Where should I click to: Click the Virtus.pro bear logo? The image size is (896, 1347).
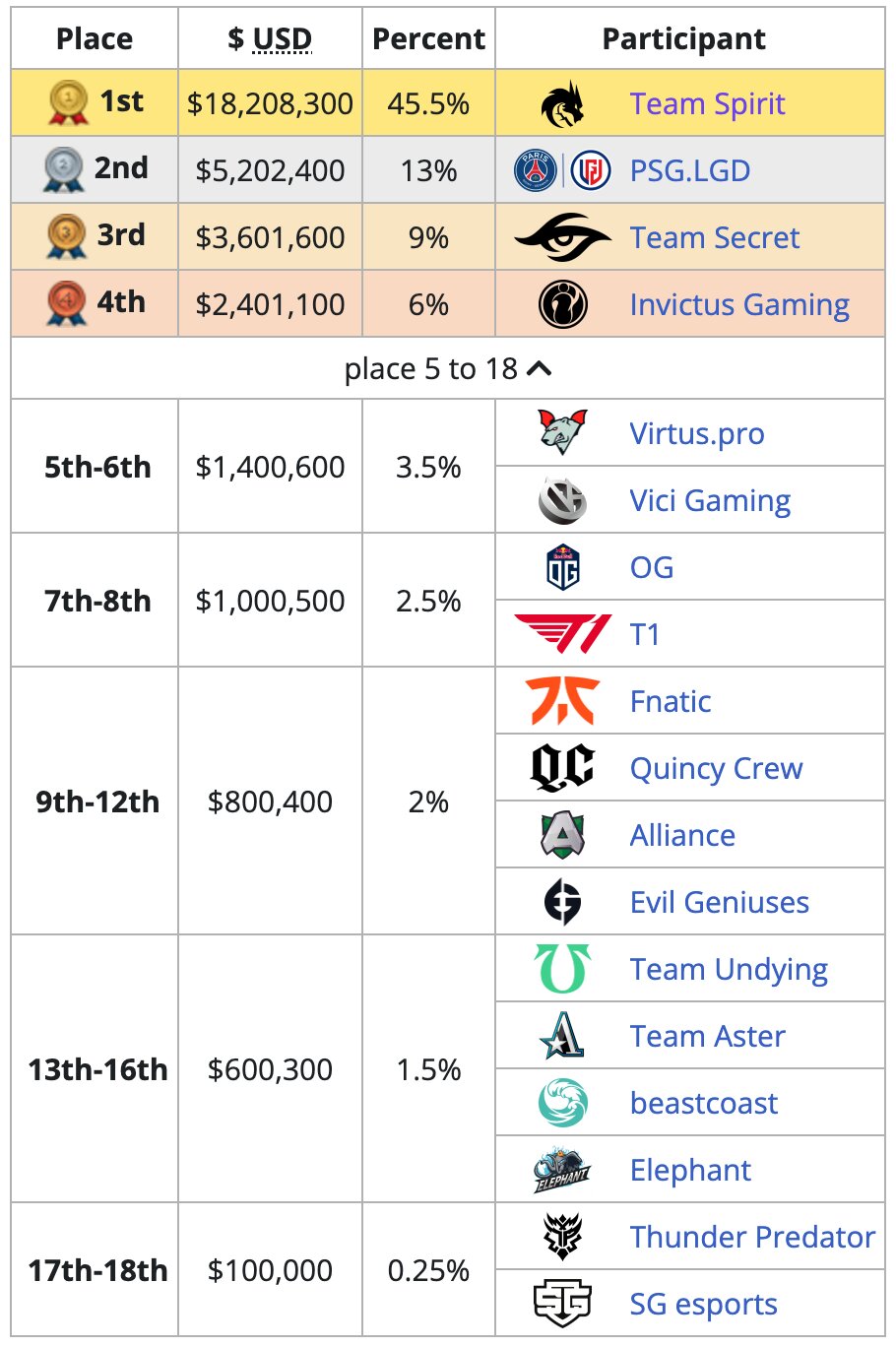coord(562,432)
